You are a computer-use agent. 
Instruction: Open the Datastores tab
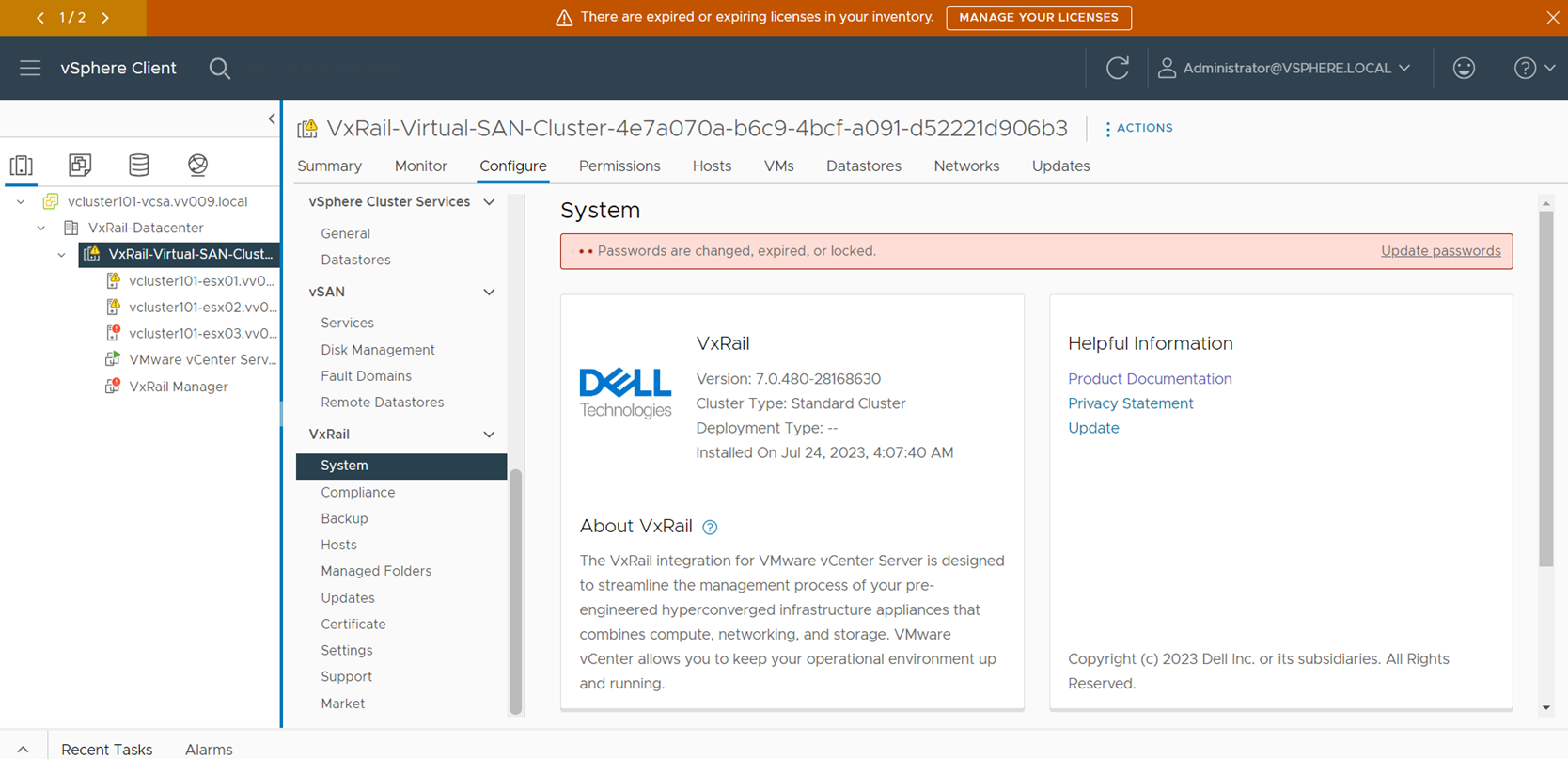(863, 166)
